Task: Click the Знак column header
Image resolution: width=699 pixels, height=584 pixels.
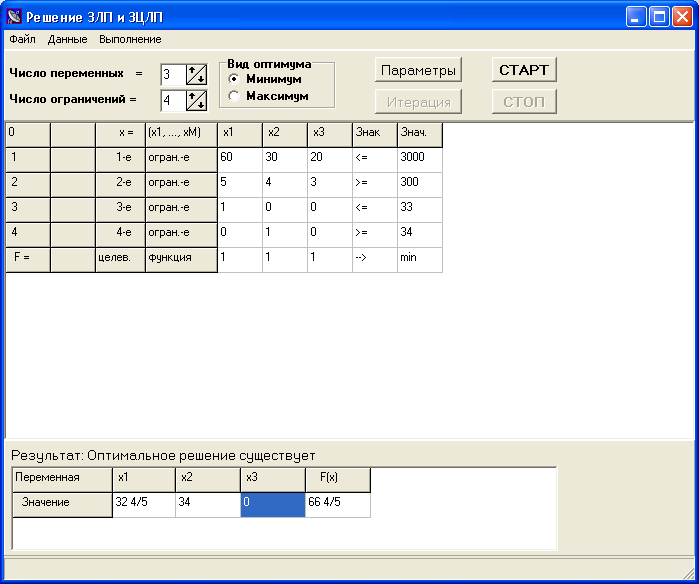Action: pos(375,135)
